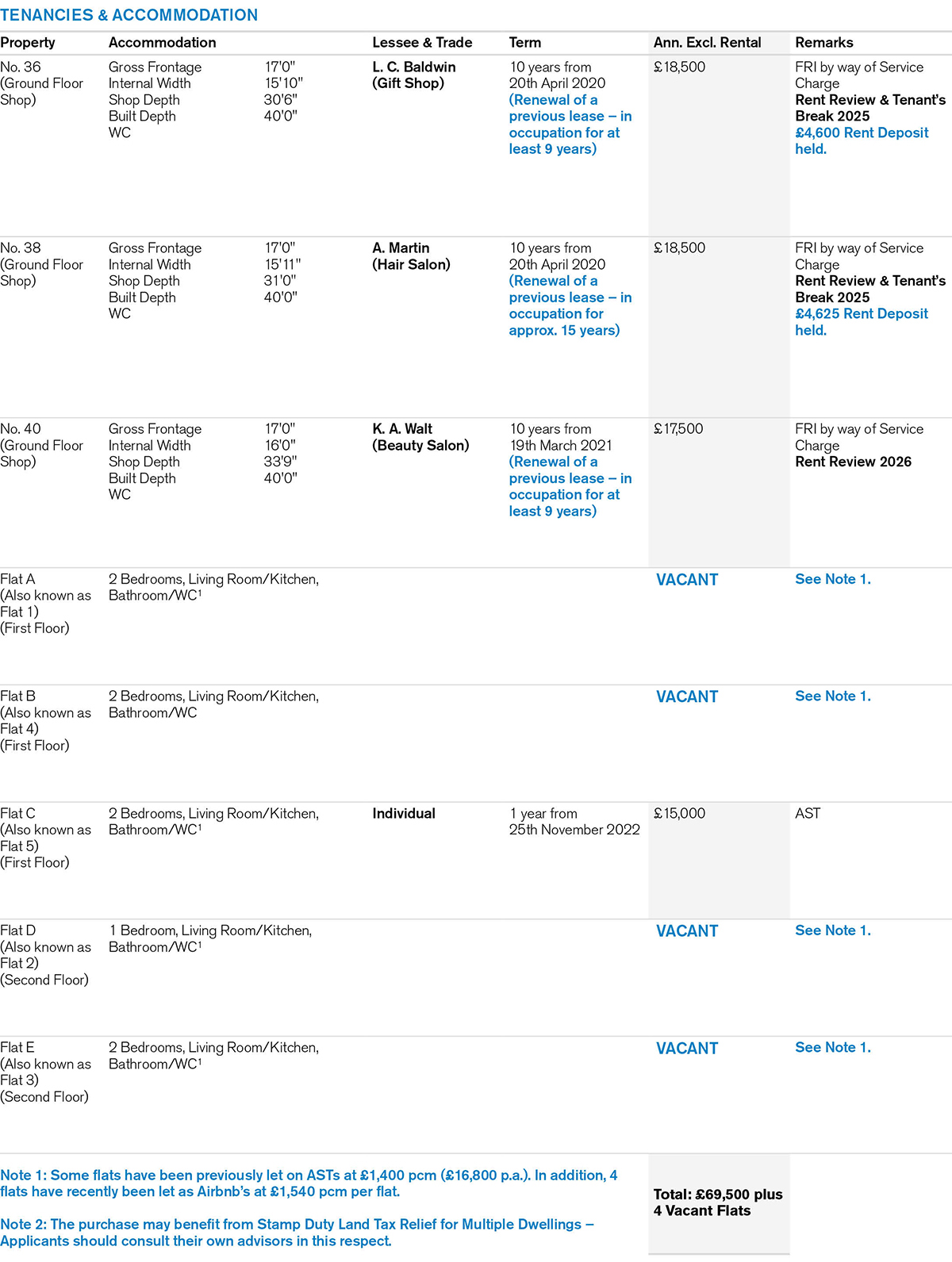Click Rent Review 2026 remark for No. 40
This screenshot has width=952, height=1262.
[x=853, y=462]
